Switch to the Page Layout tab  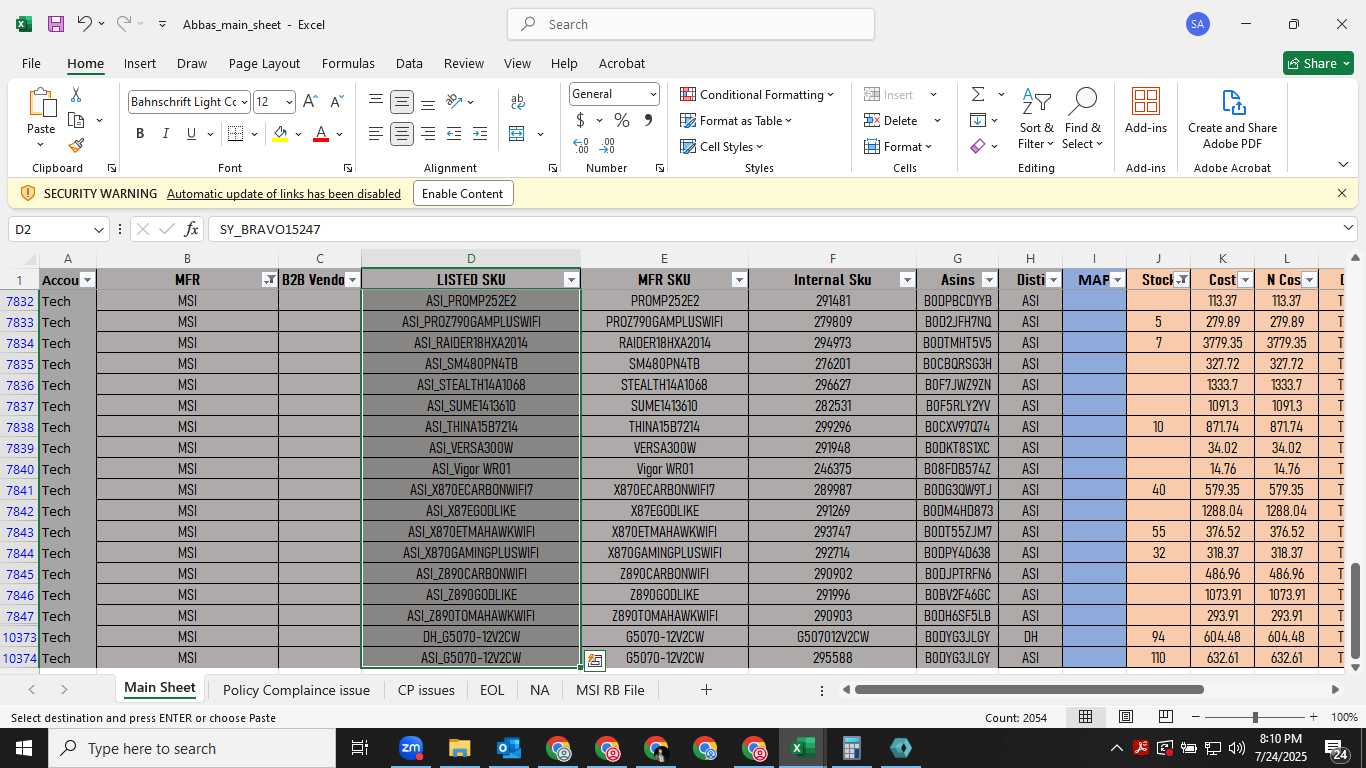[x=264, y=63]
